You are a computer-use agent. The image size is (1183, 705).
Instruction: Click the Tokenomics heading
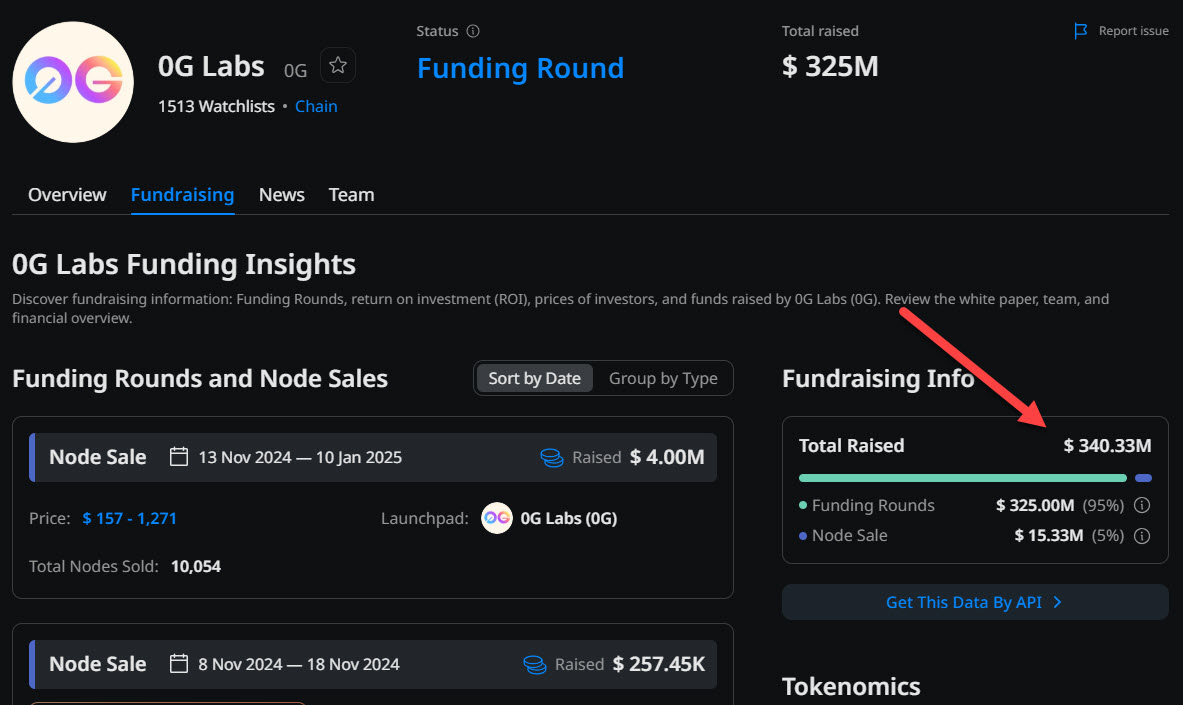(x=851, y=686)
